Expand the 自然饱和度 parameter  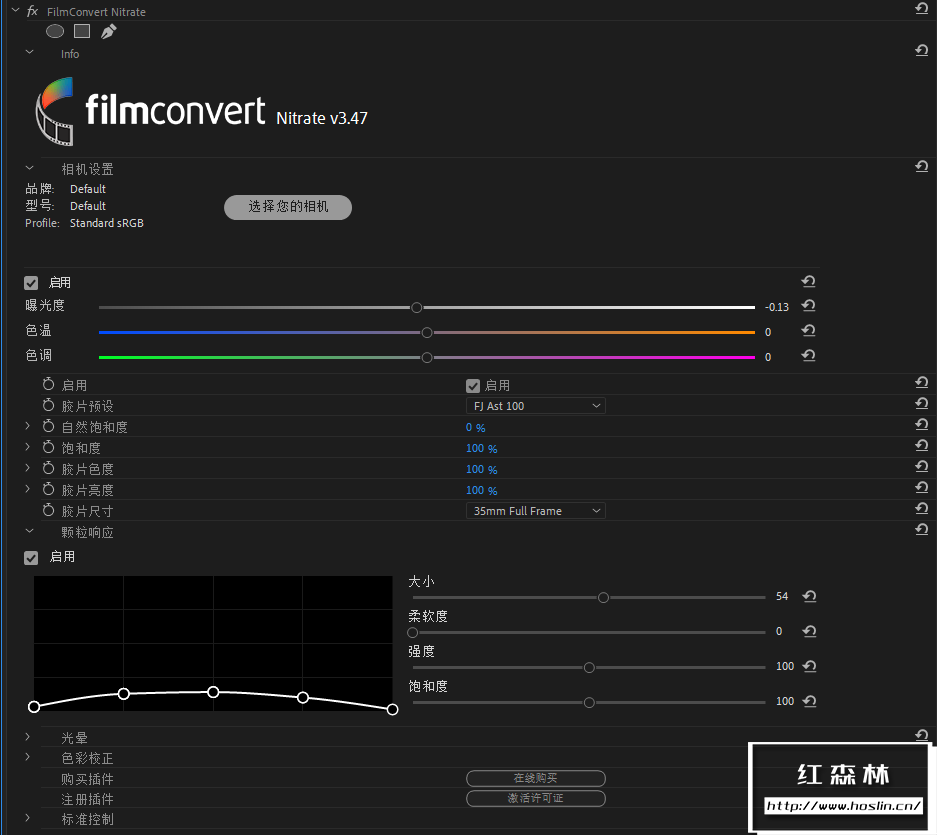(x=27, y=426)
